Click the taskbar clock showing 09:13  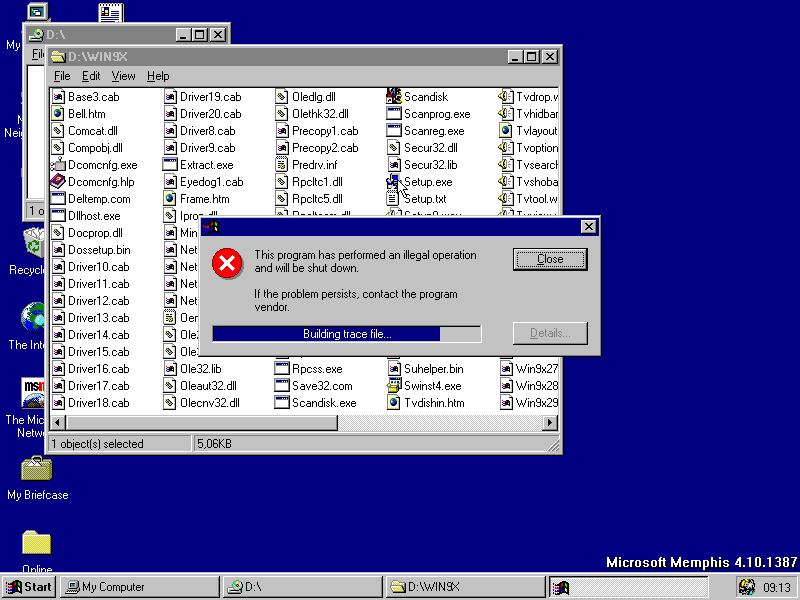coord(777,588)
